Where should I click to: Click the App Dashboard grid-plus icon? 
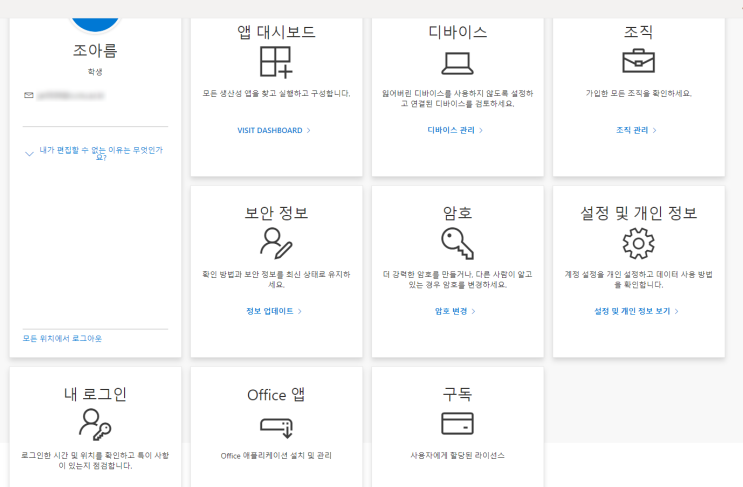pyautogui.click(x=276, y=62)
